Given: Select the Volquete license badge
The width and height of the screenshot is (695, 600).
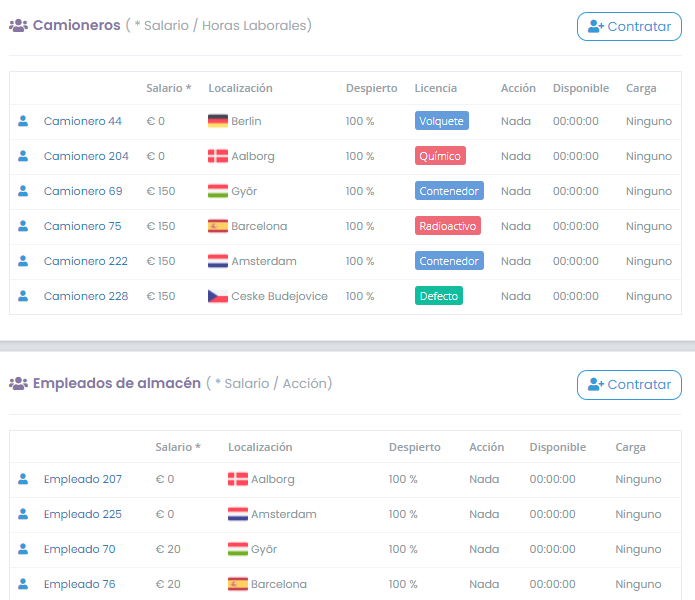Looking at the screenshot, I should pyautogui.click(x=441, y=121).
